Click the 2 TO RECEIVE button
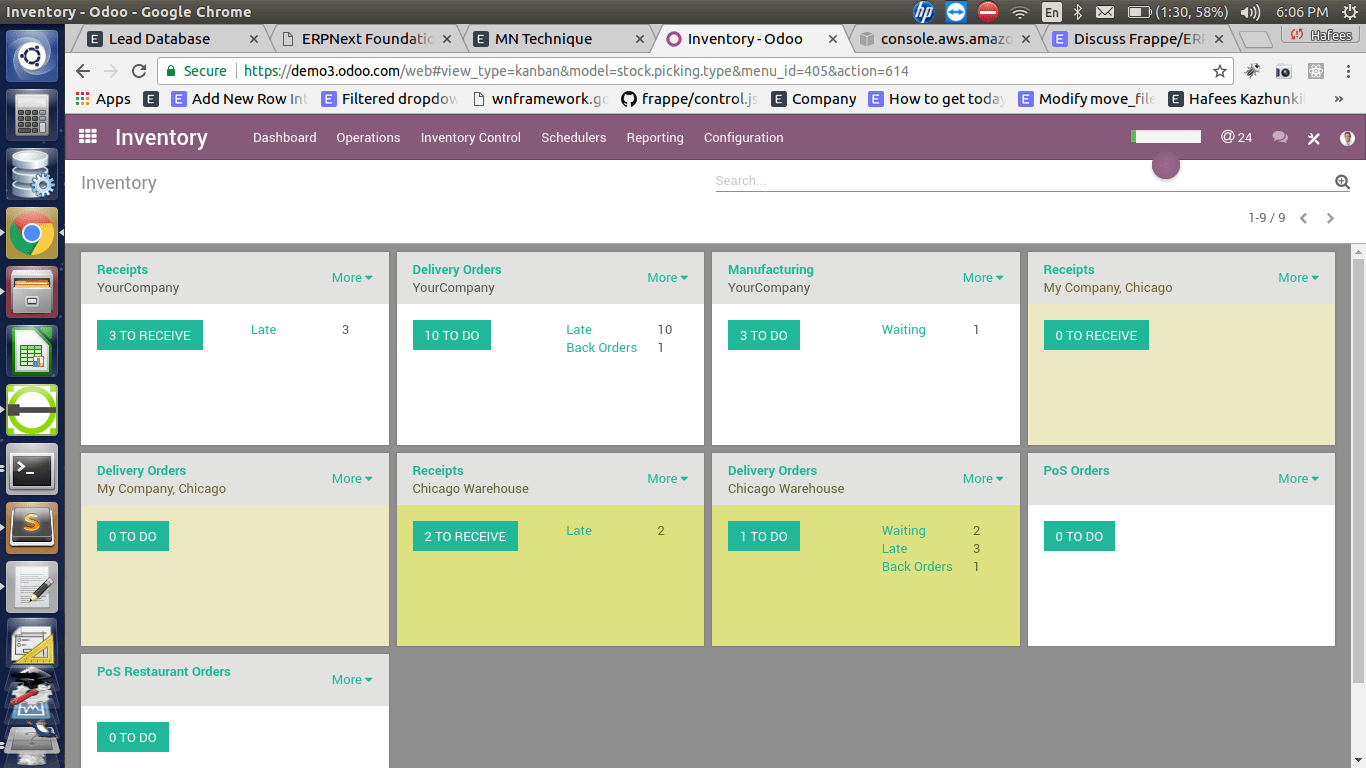The width and height of the screenshot is (1366, 768). click(465, 537)
